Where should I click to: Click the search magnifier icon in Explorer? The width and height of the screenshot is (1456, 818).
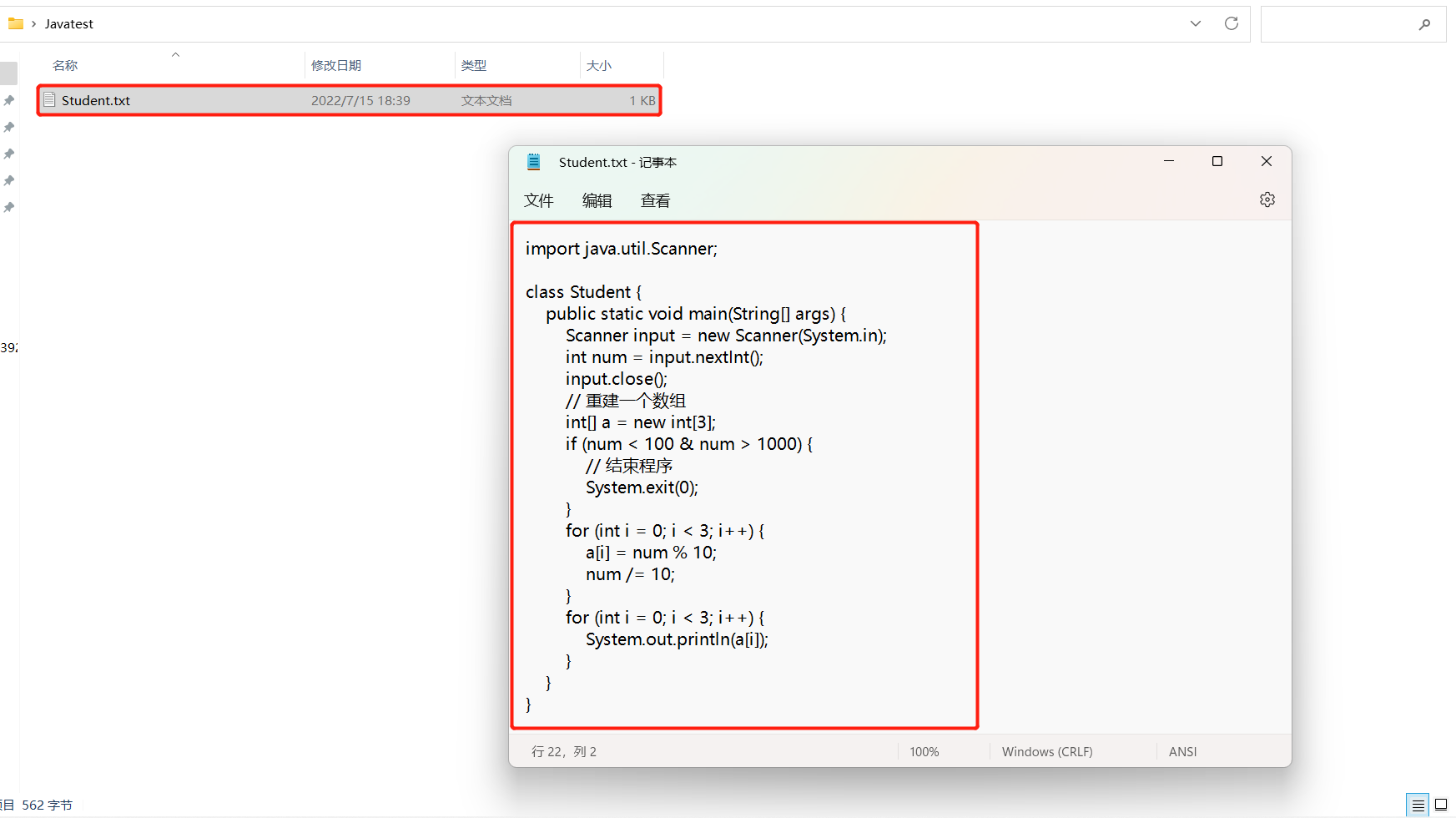(1424, 24)
